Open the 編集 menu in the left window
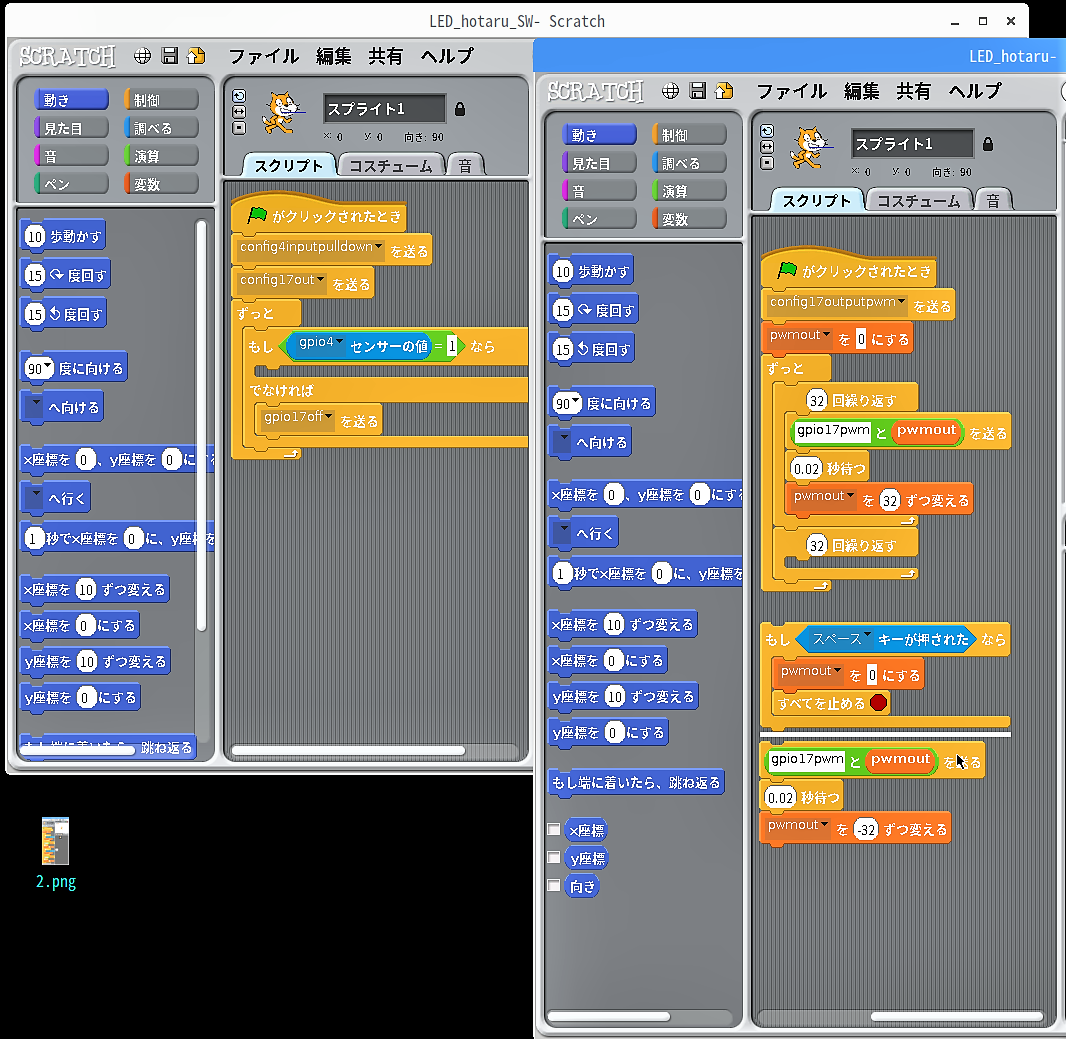 tap(333, 56)
